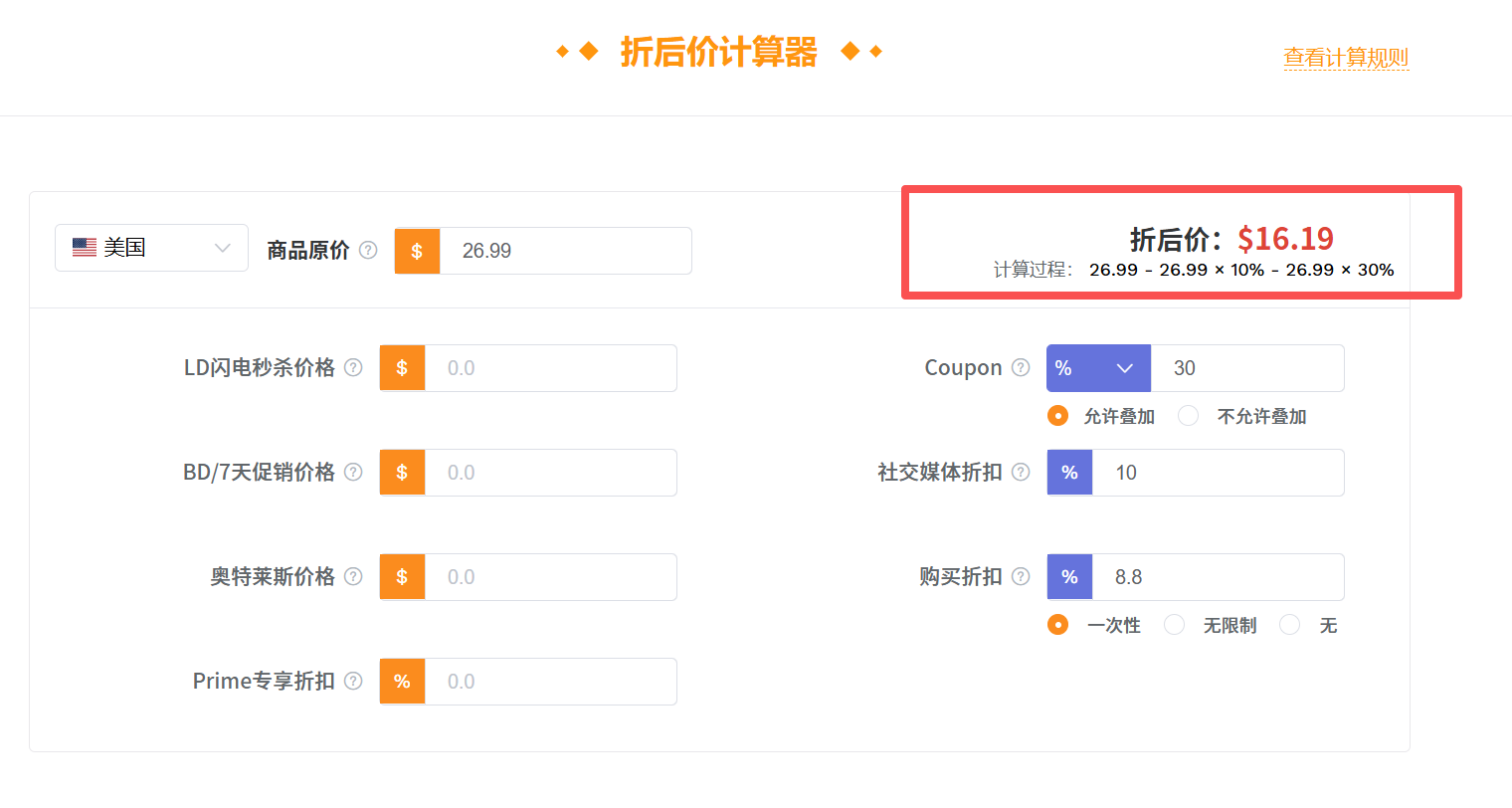This screenshot has height=808, width=1512.
Task: Click the US flag icon
Action: pyautogui.click(x=84, y=247)
